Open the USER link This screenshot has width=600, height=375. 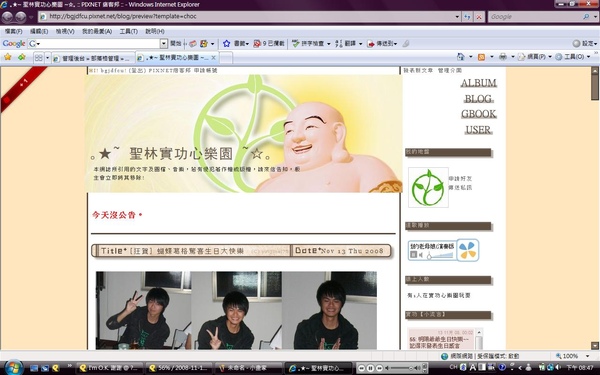click(478, 130)
